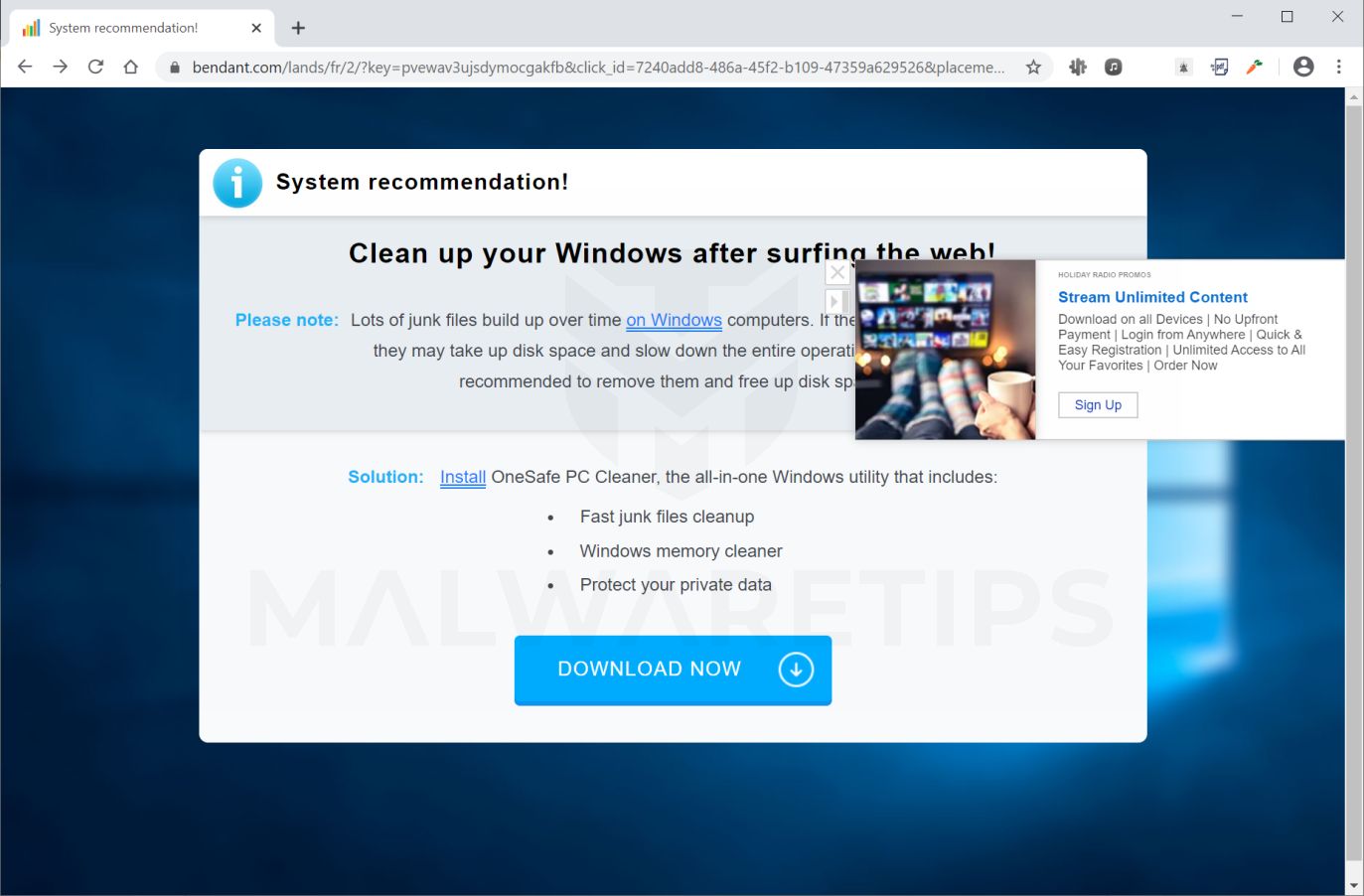Click the circled download arrow icon

[x=796, y=670]
